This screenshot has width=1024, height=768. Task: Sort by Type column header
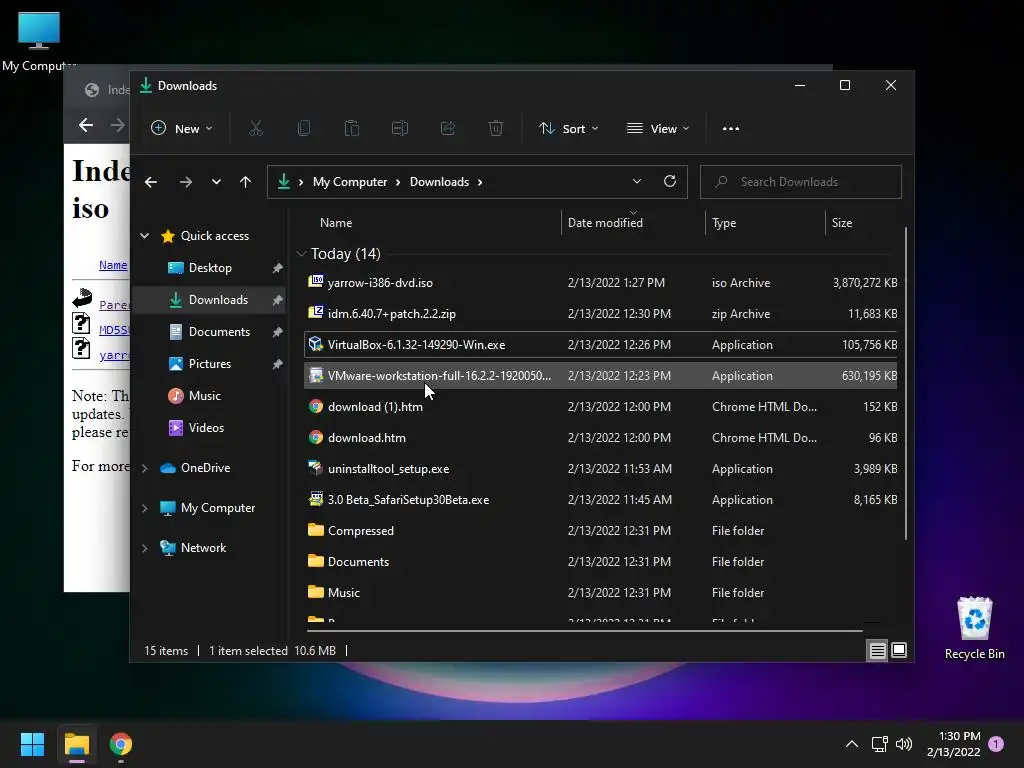tap(724, 223)
